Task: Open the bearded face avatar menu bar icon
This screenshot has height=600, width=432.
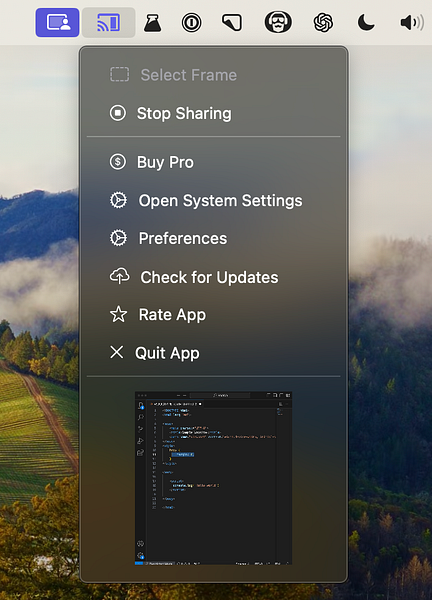Action: (x=278, y=22)
